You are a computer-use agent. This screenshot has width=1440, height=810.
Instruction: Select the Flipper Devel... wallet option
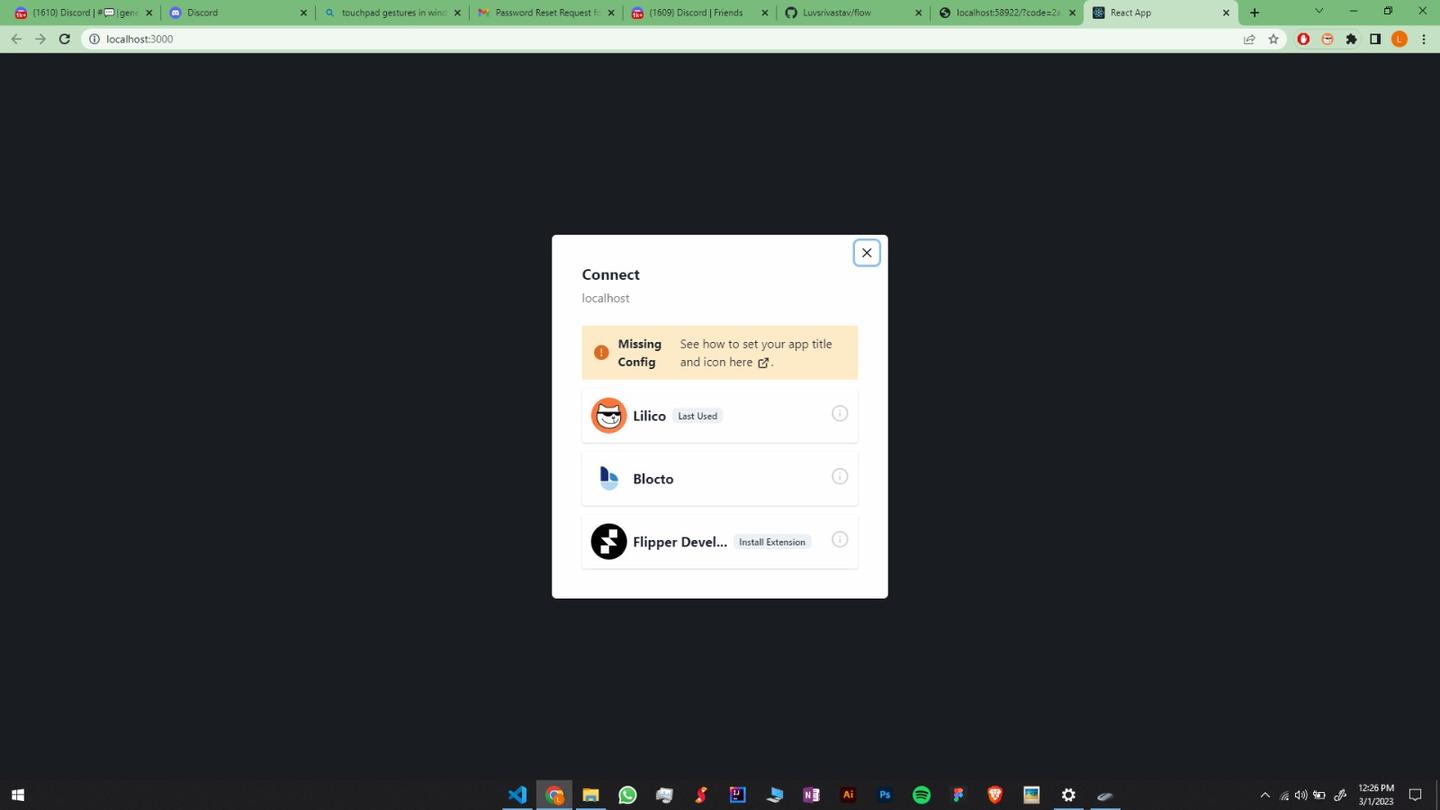[719, 541]
